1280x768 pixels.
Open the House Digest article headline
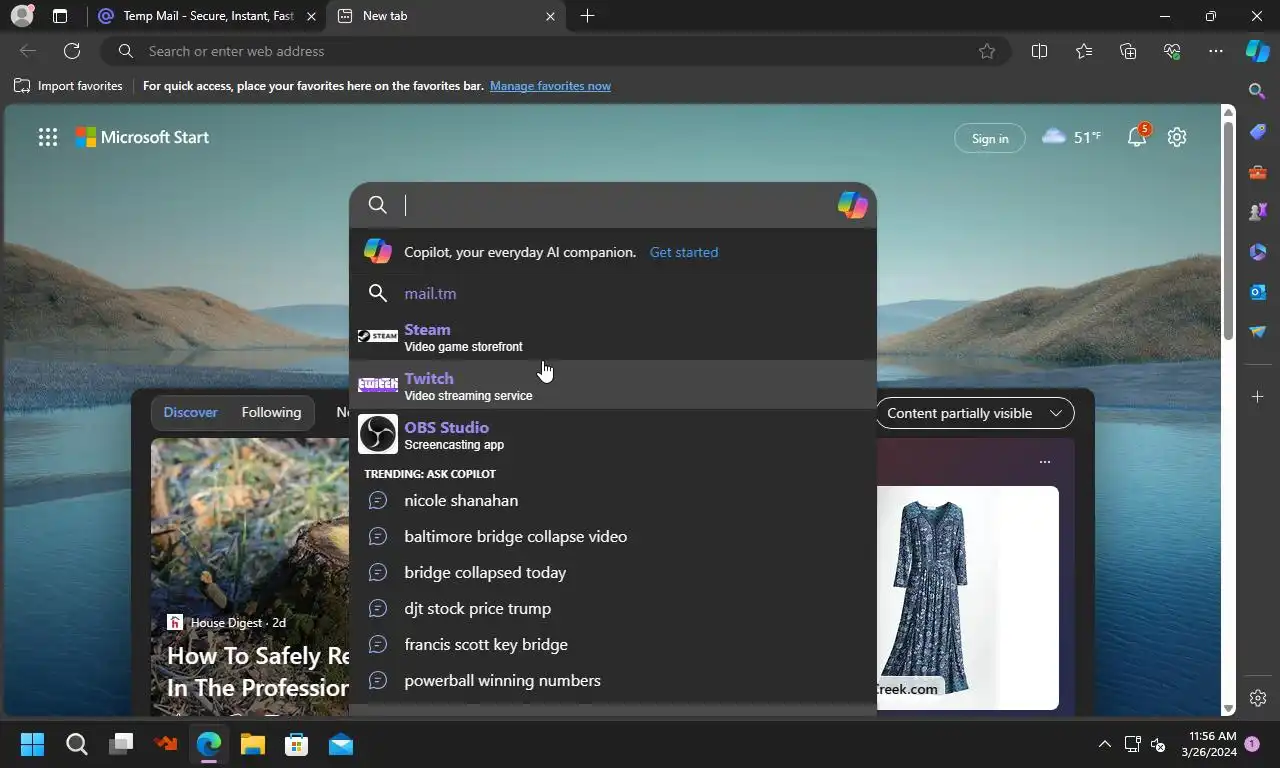pos(258,672)
